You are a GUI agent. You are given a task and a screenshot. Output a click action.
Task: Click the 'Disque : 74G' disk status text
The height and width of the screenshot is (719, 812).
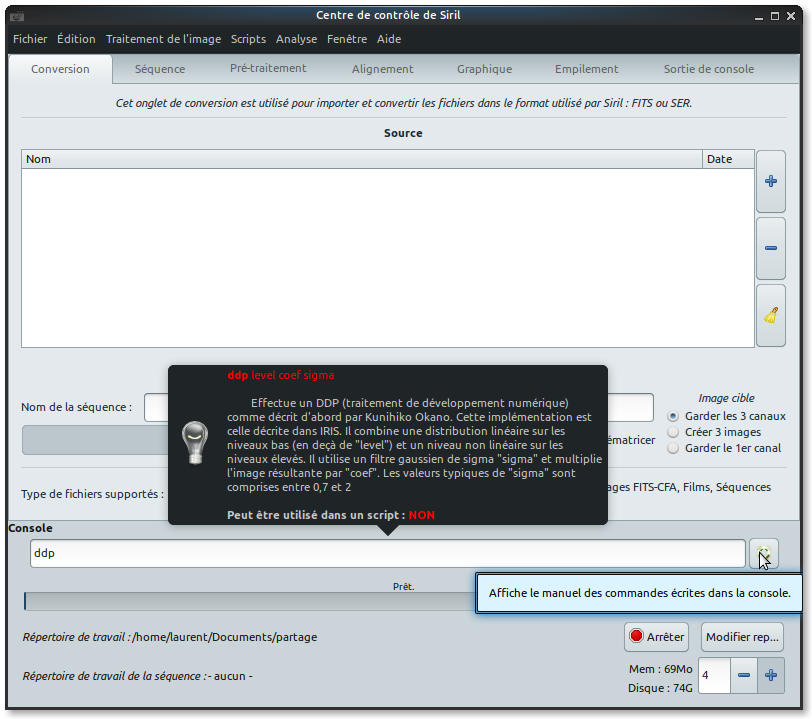pos(660,688)
